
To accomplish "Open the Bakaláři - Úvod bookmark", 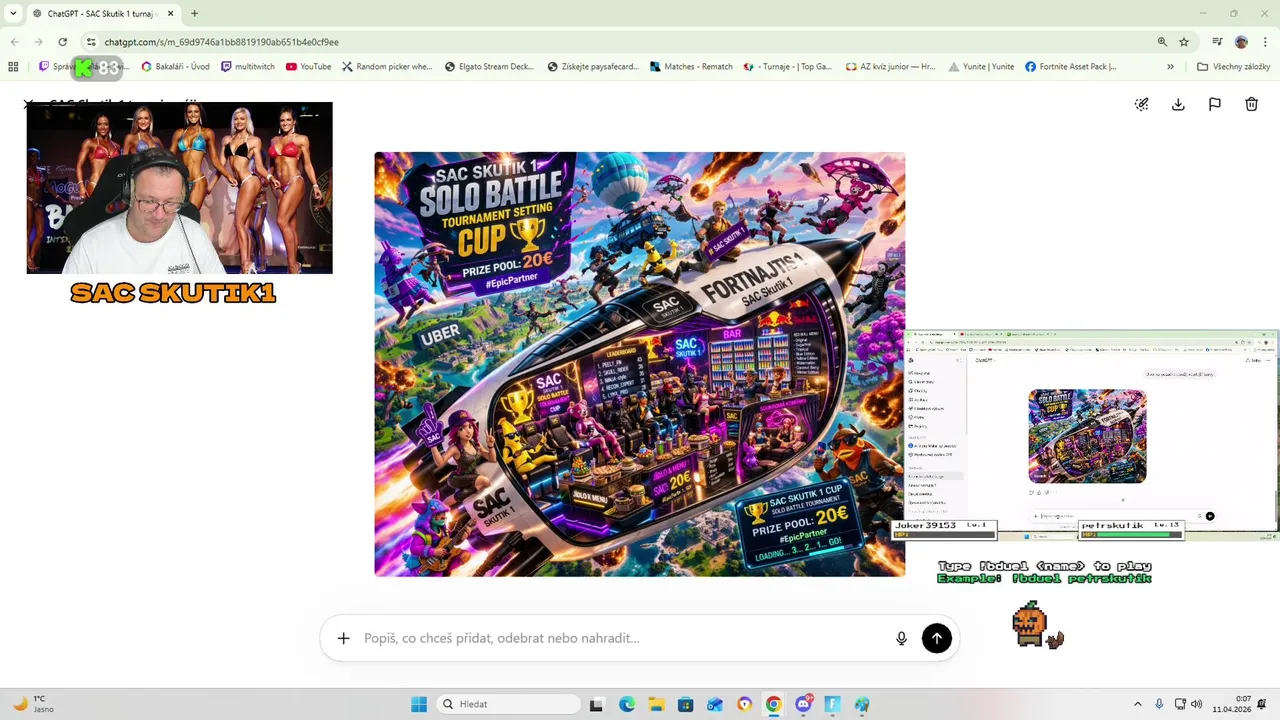I will (175, 67).
